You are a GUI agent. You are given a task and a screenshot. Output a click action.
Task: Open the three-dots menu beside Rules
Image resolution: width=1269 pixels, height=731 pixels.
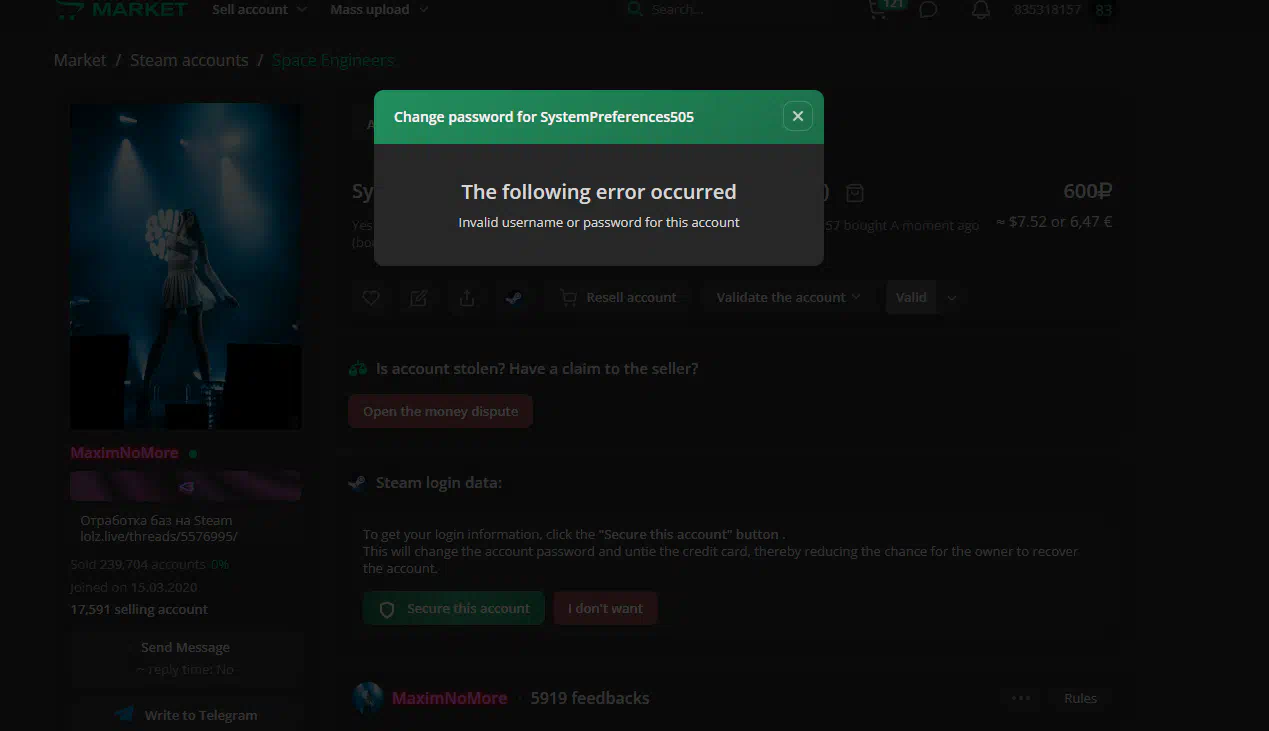click(1020, 698)
